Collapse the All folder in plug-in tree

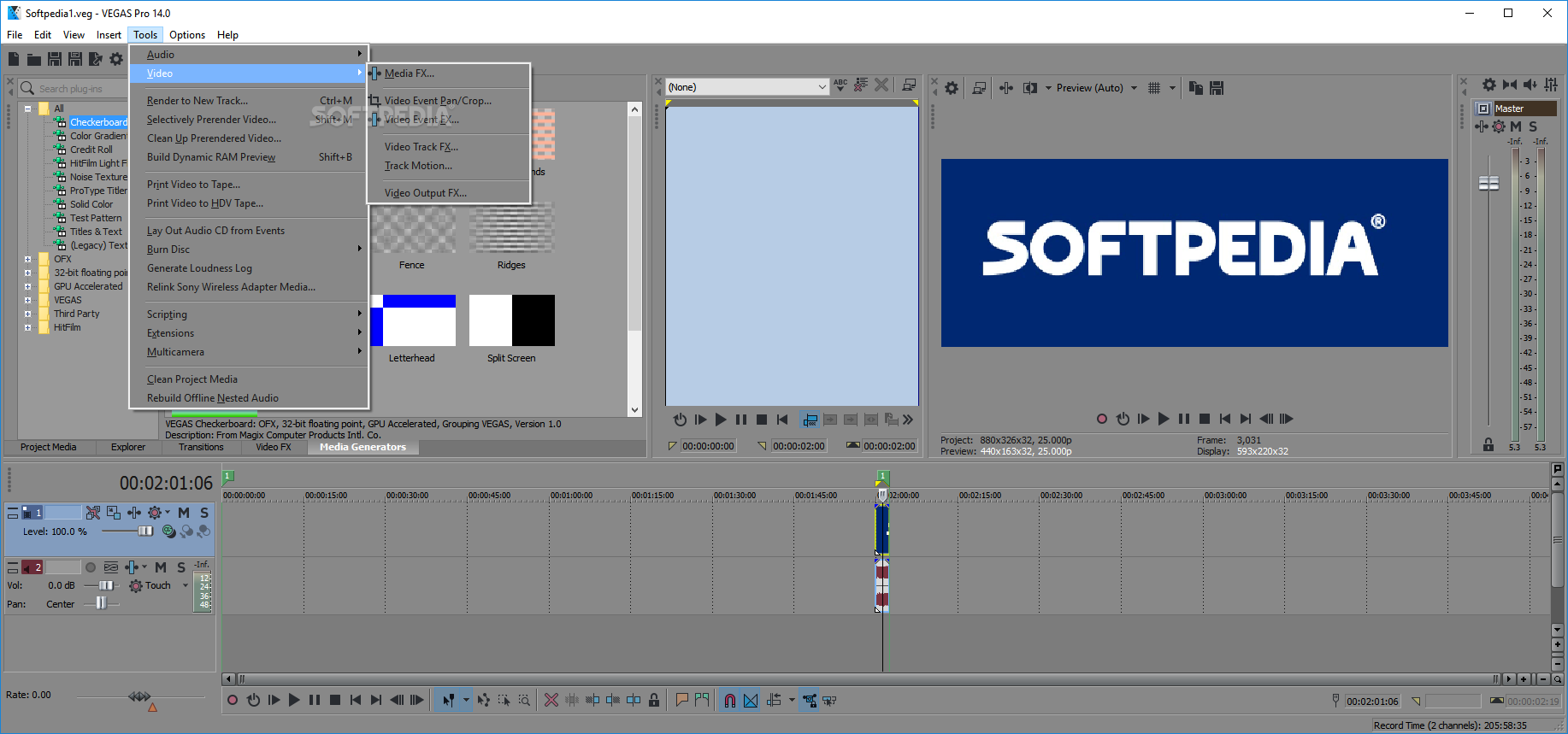coord(28,109)
